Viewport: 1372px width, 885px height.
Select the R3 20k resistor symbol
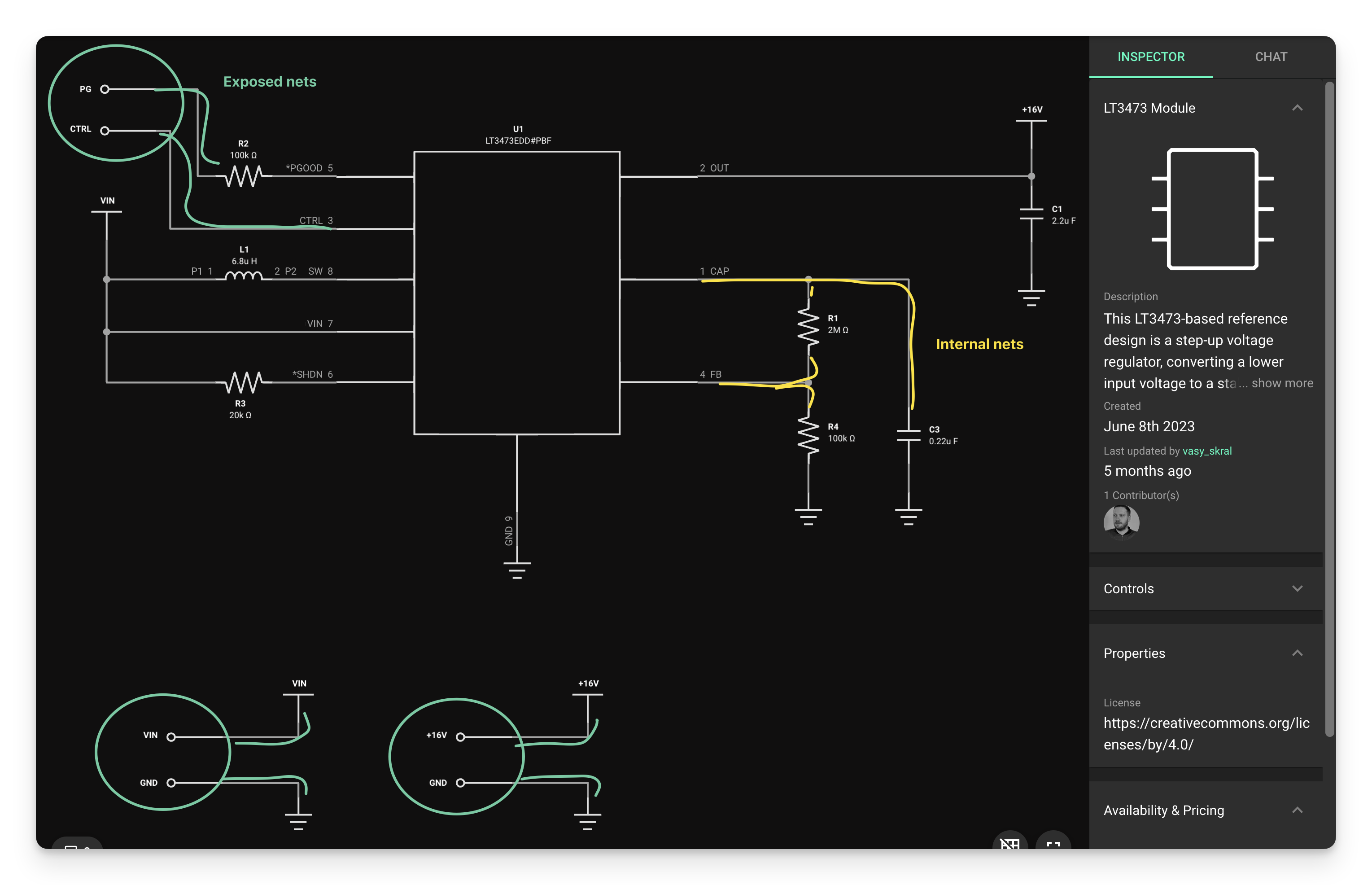click(244, 381)
